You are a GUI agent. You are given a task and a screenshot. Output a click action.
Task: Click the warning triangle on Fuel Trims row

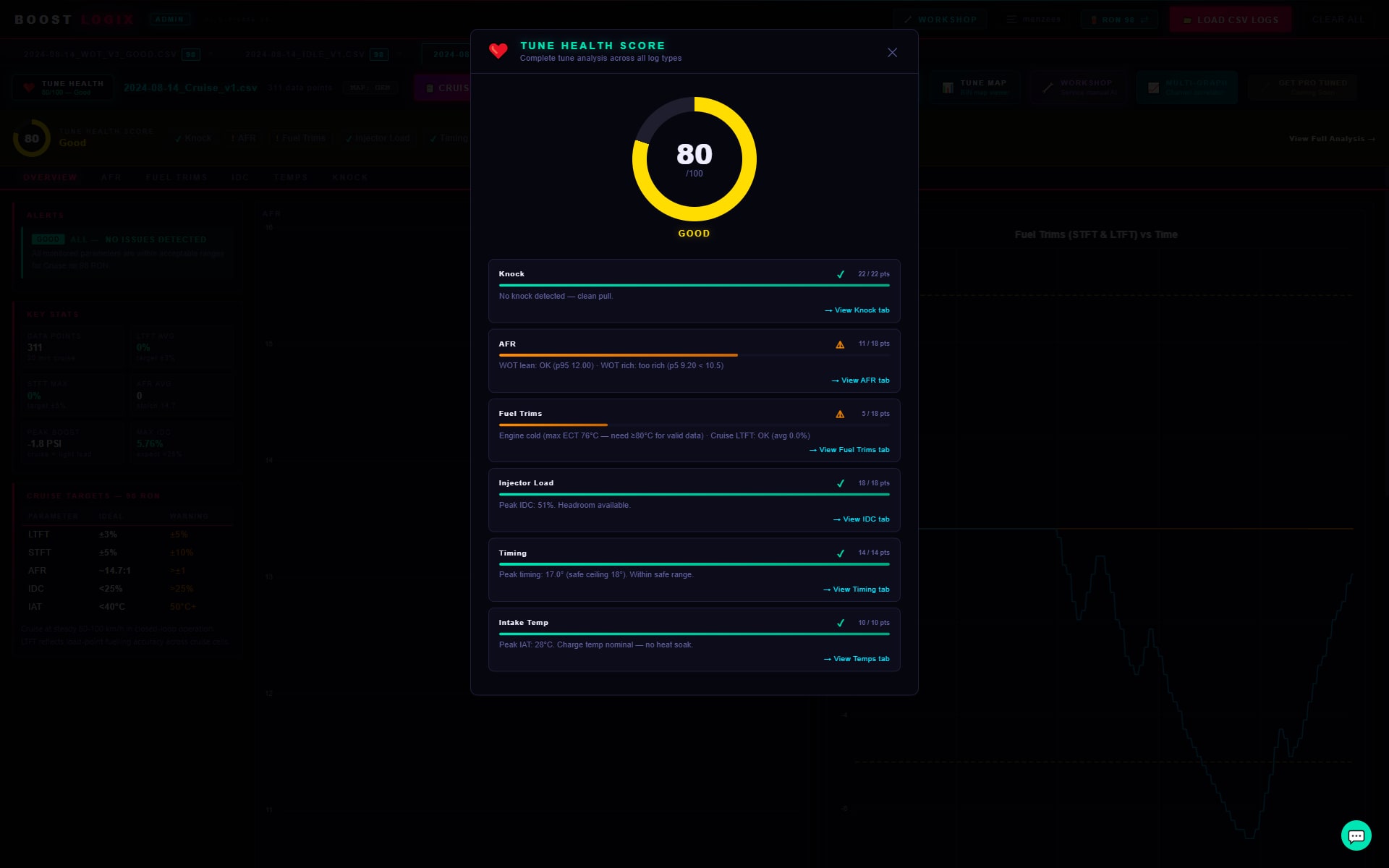click(840, 414)
